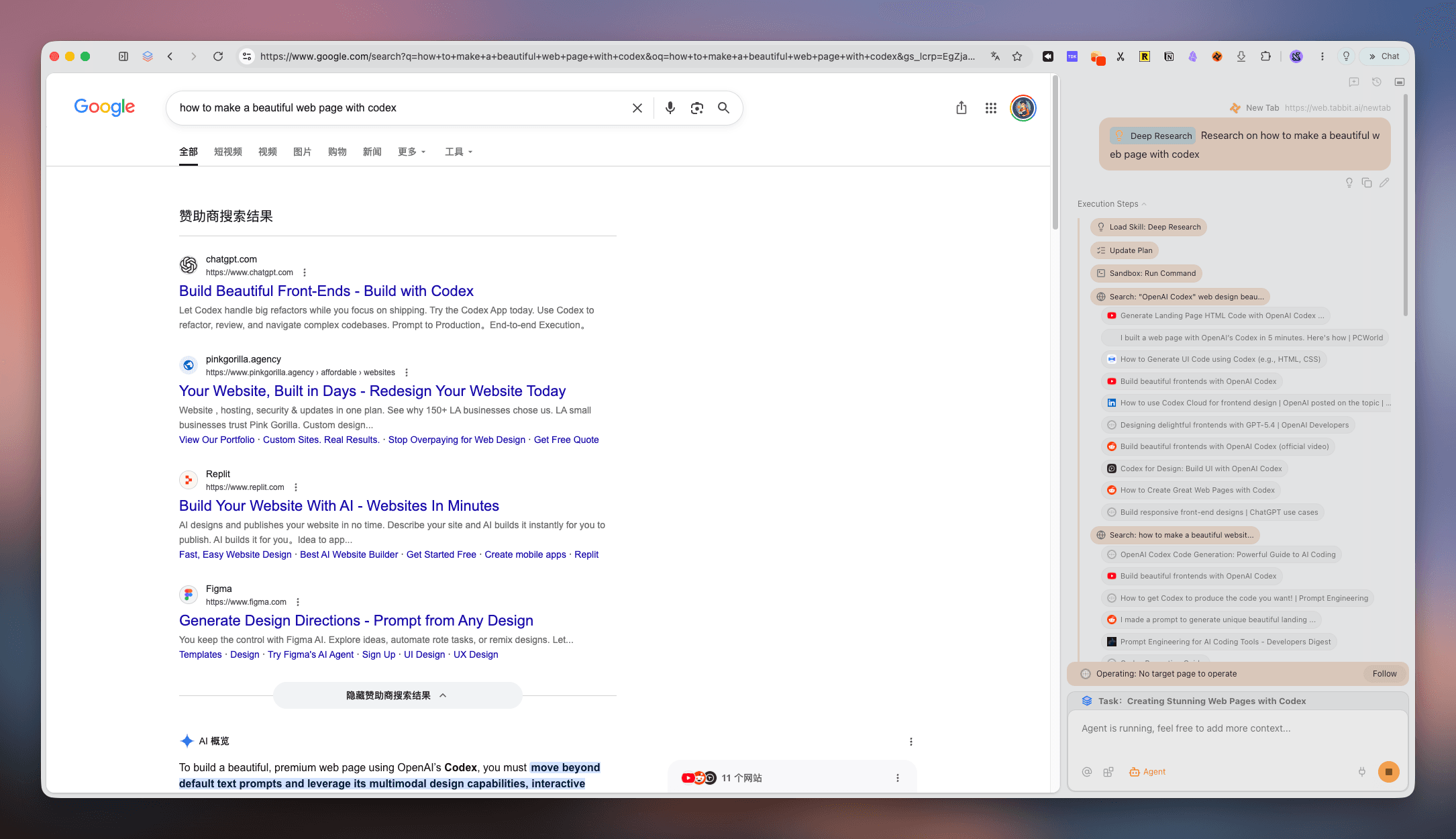Expand the 更多 dropdown
The width and height of the screenshot is (1456, 839).
[x=411, y=152]
